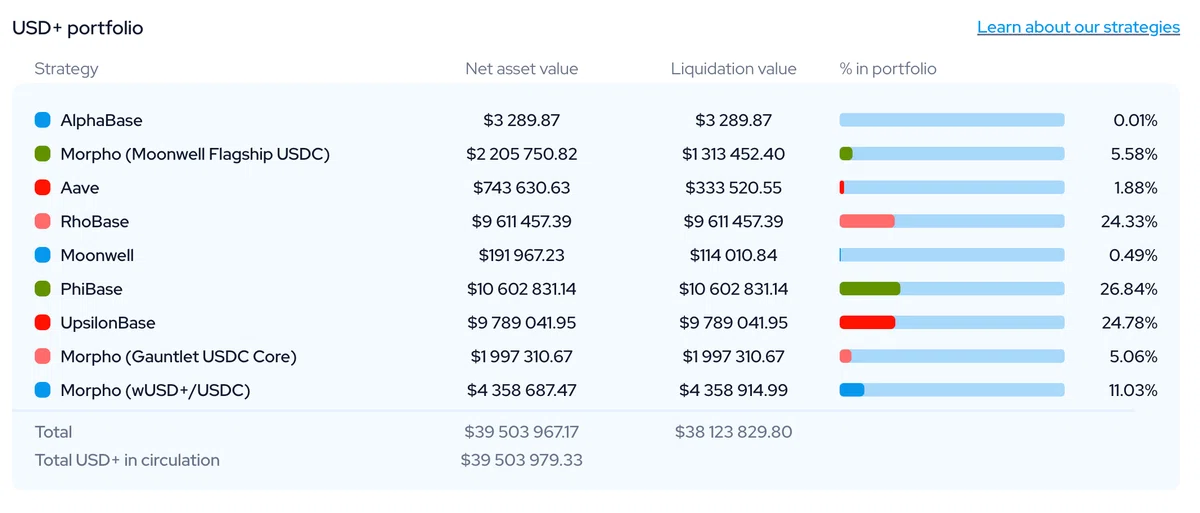Viewport: 1200px width, 513px height.
Task: Click liquidation value $4 358 914.99
Action: (x=734, y=390)
